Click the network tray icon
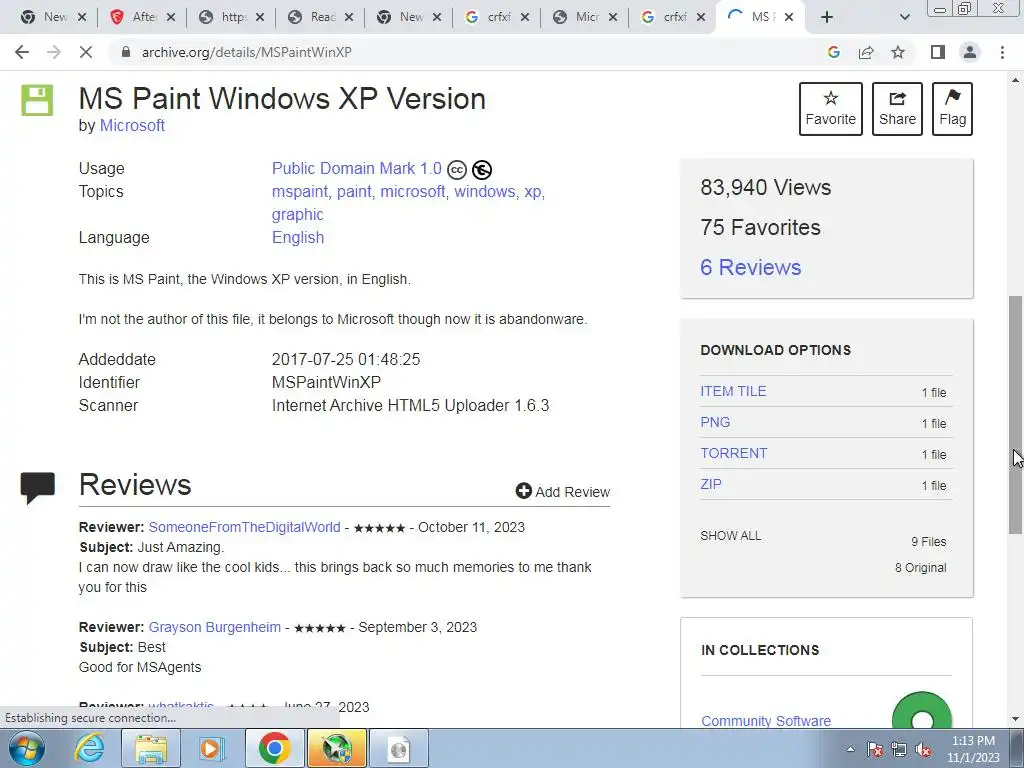 [x=899, y=749]
